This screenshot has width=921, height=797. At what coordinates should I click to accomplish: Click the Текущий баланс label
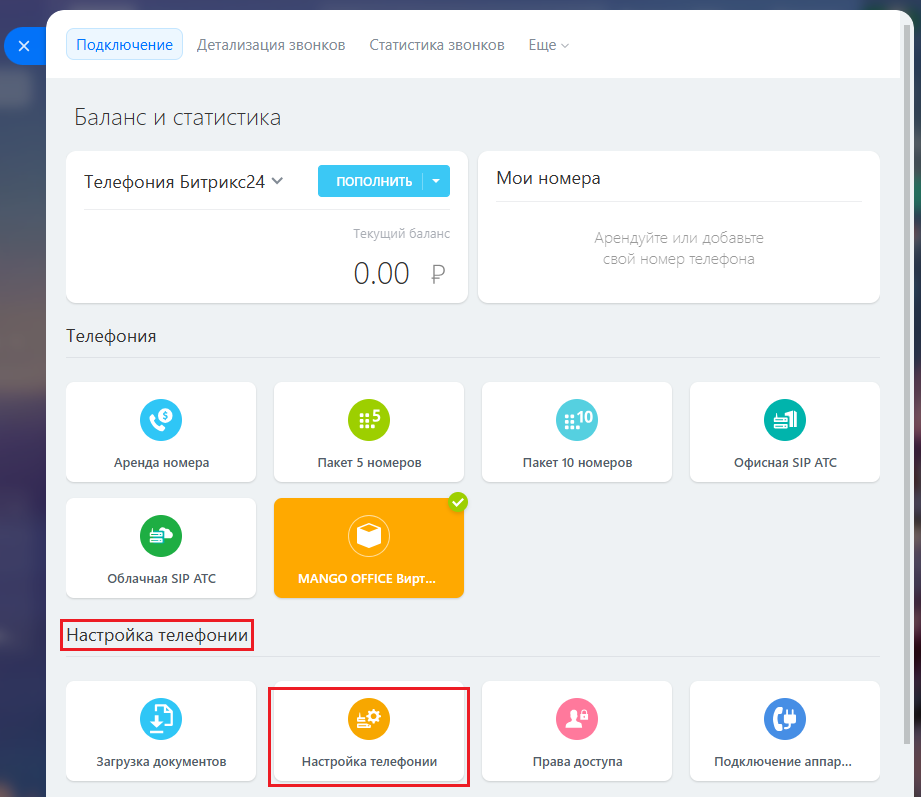pos(401,234)
